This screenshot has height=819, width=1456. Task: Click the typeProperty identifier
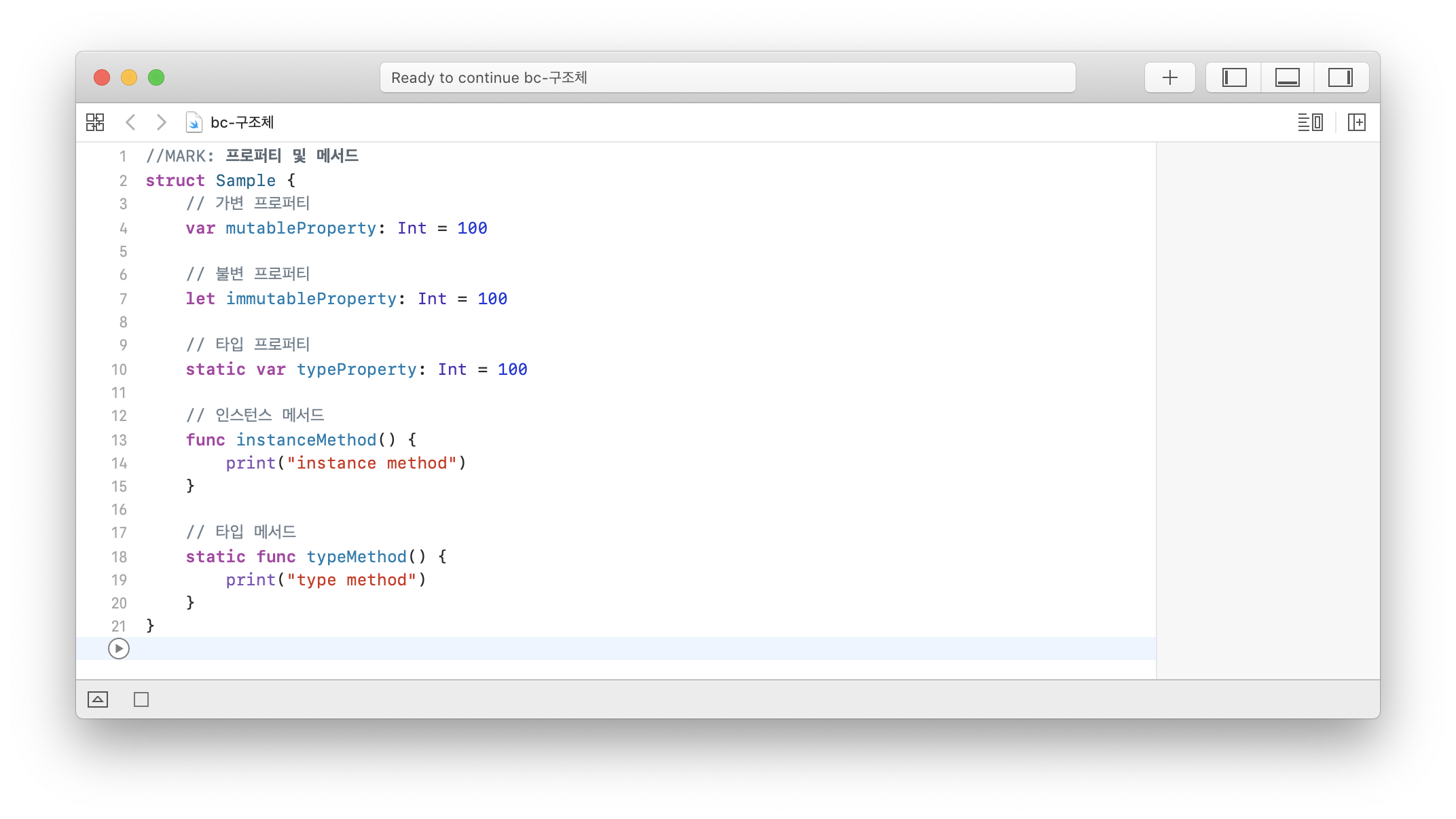click(357, 369)
